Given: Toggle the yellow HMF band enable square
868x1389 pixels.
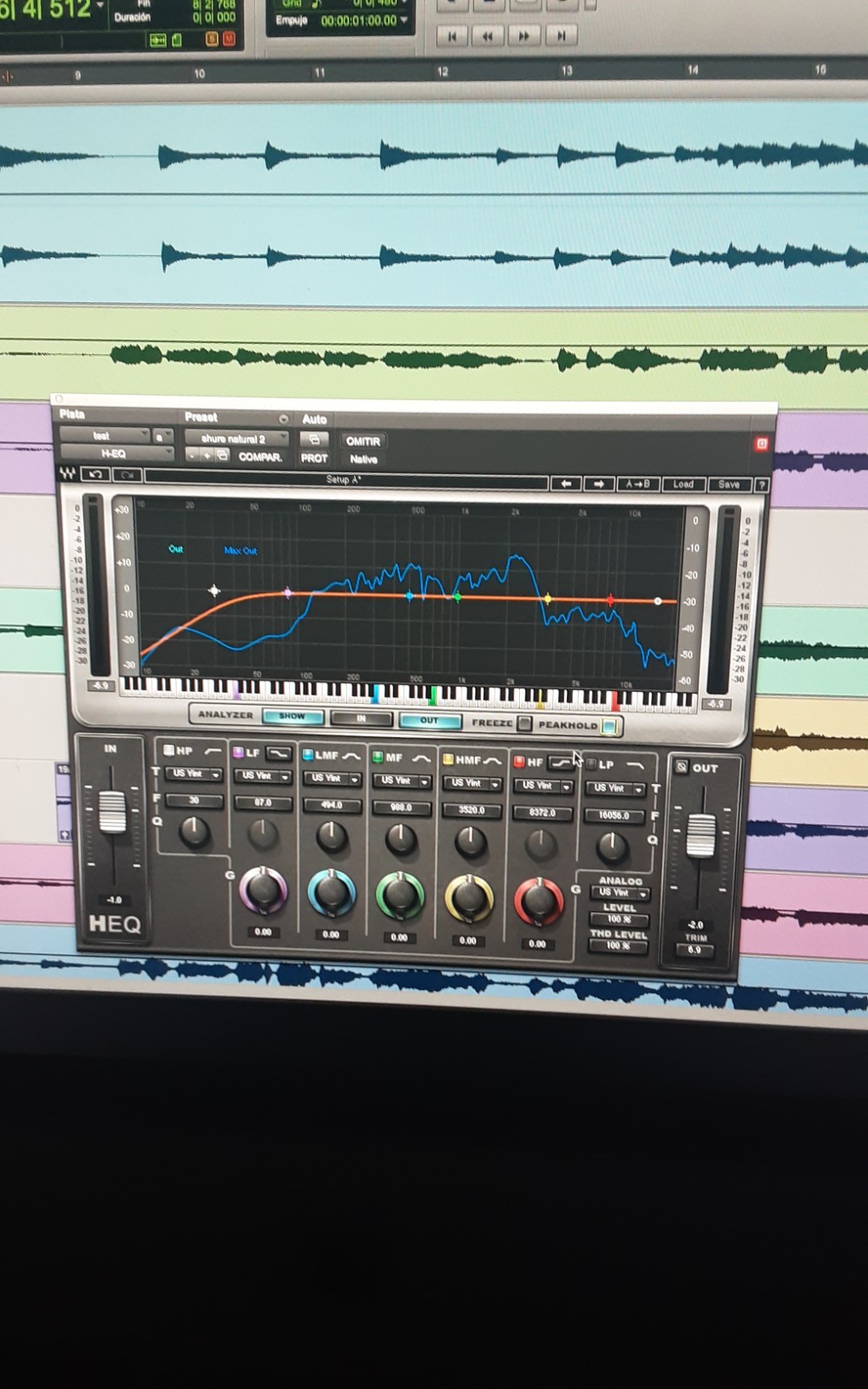Looking at the screenshot, I should click(448, 760).
